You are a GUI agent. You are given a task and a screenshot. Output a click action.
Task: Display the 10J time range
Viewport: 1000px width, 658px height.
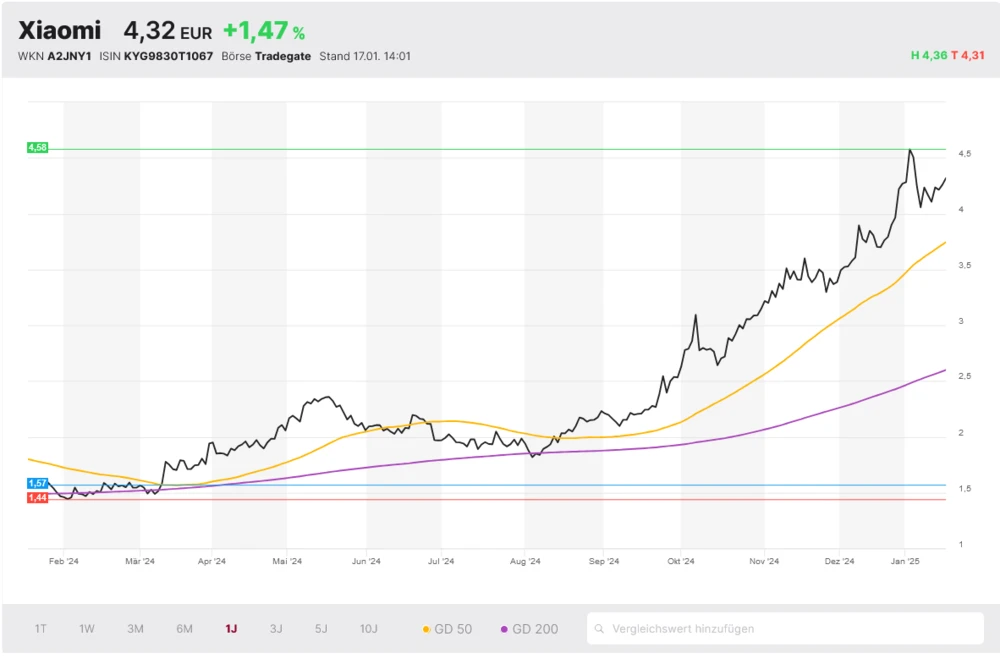[369, 629]
